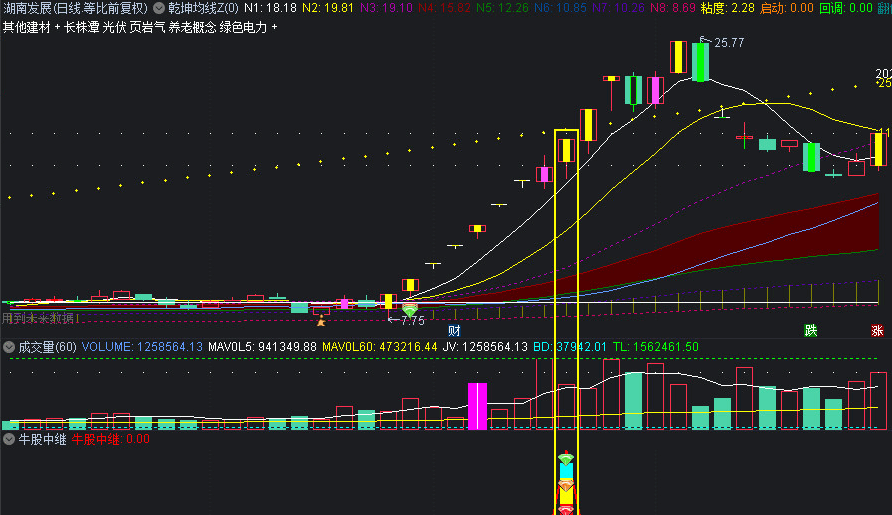The height and width of the screenshot is (515, 892).
Task: Click the yellow candle left of 25.77 peak
Action: 678,57
